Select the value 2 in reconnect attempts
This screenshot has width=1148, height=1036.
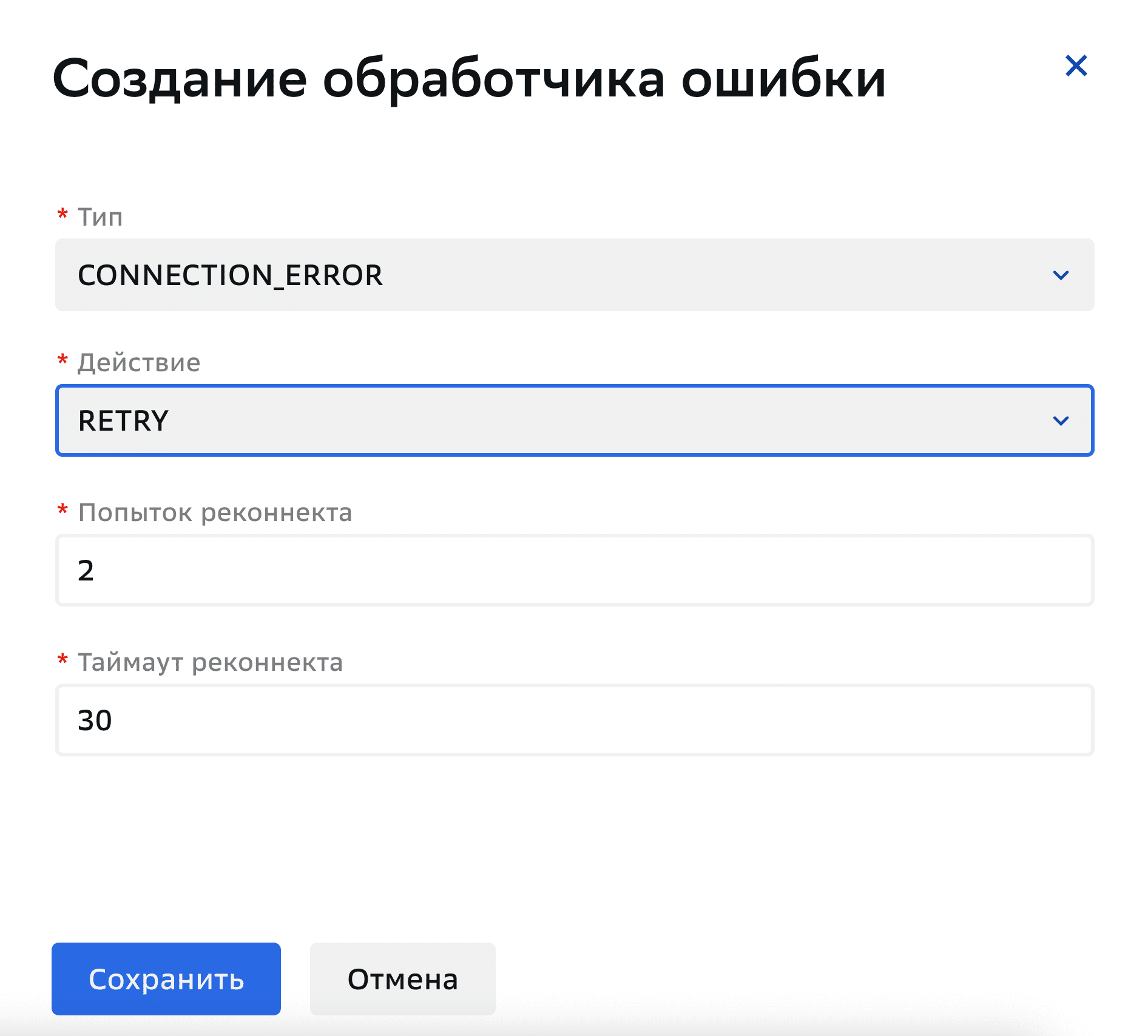point(87,570)
